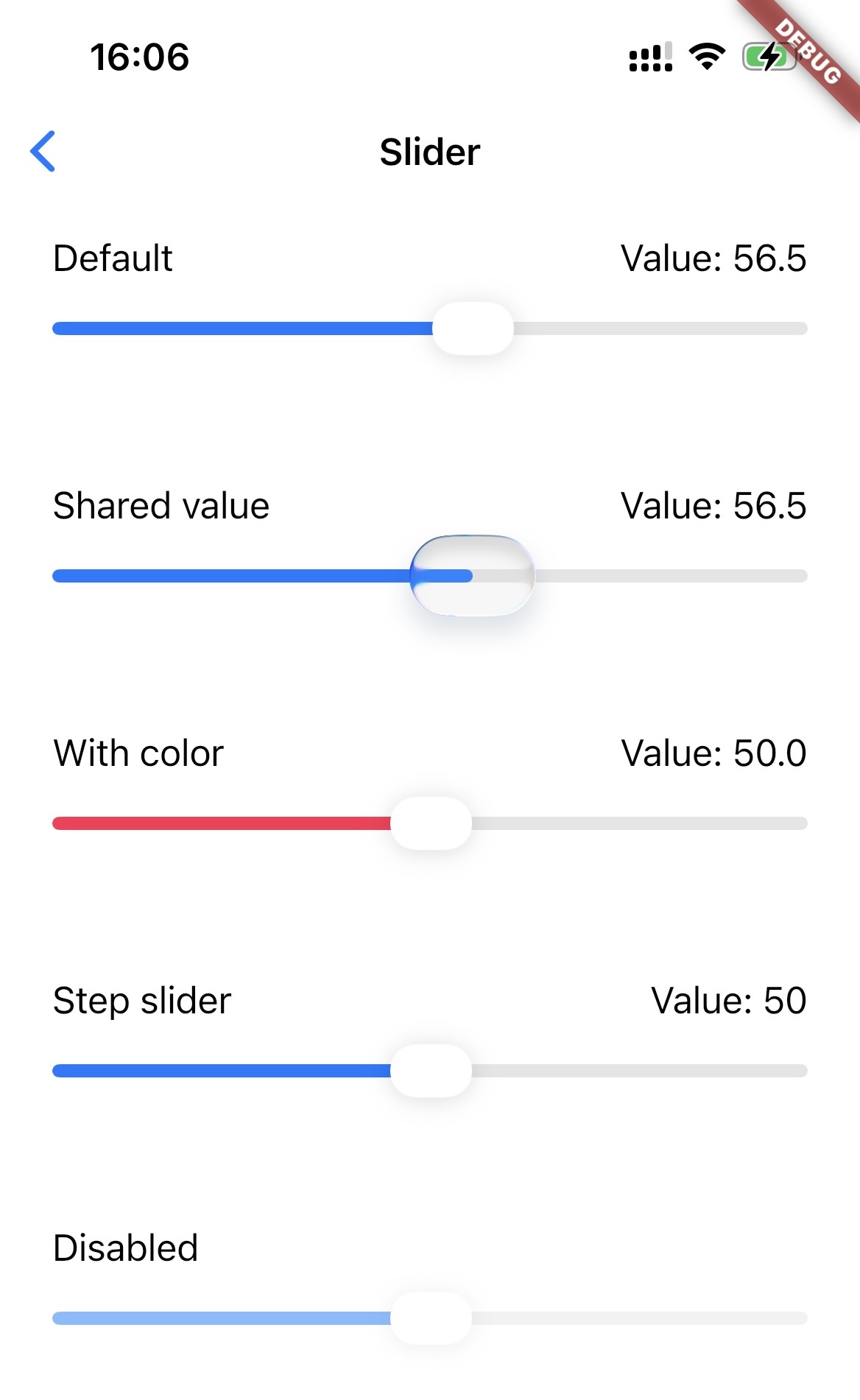Screen dimensions: 860x1400
Task: Click Value: 56.5 next to Default
Action: pyautogui.click(x=713, y=258)
